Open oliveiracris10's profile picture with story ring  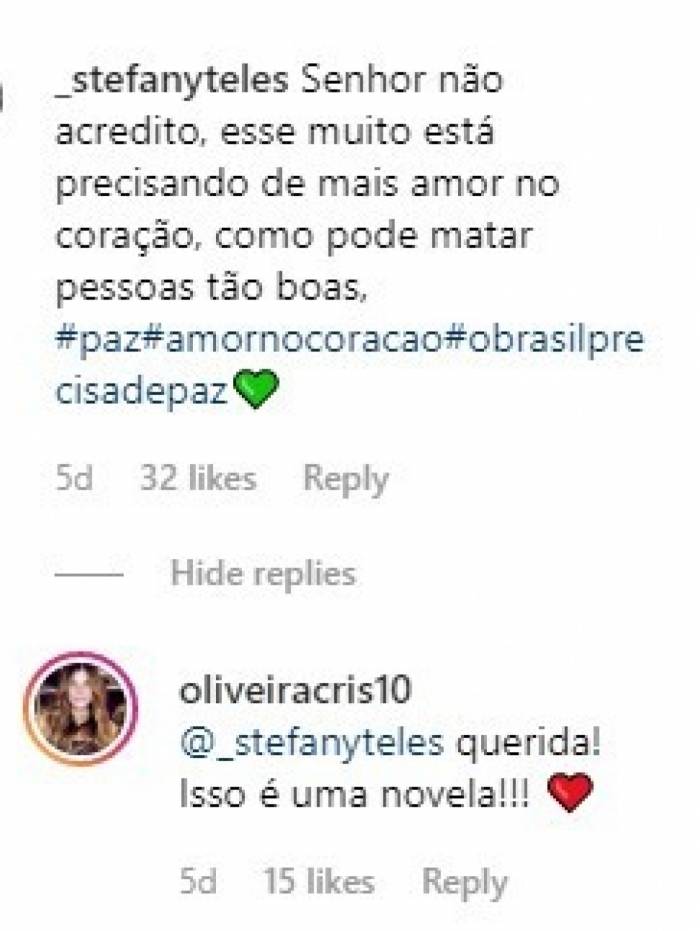point(80,709)
